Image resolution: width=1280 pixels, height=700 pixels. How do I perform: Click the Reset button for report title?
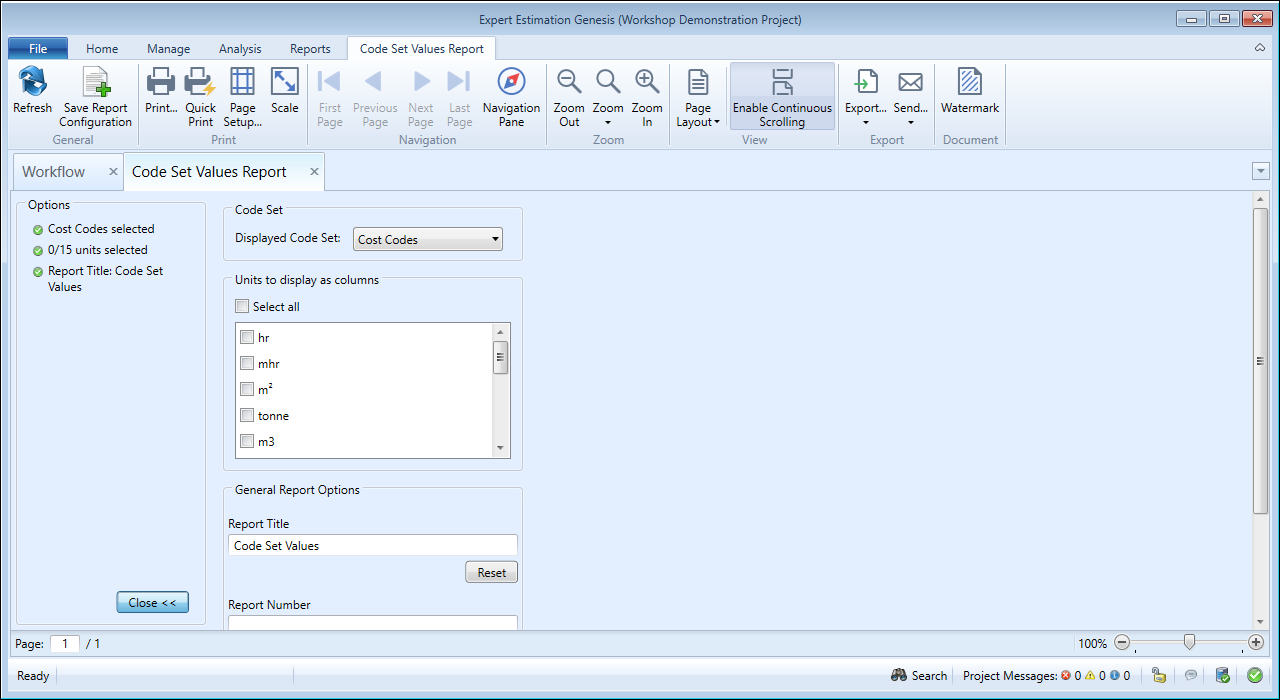tap(491, 573)
